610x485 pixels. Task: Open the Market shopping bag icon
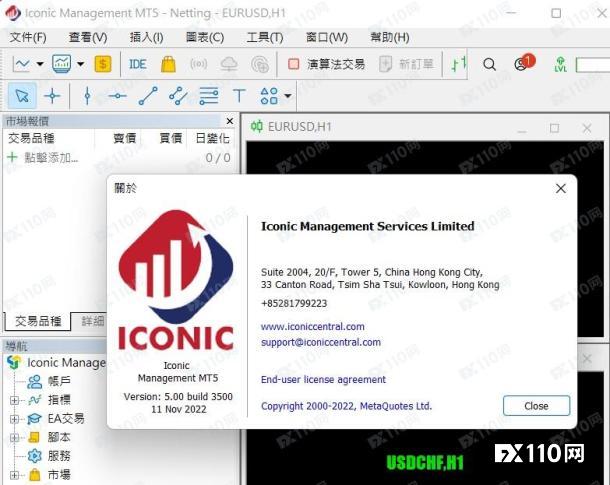(168, 64)
